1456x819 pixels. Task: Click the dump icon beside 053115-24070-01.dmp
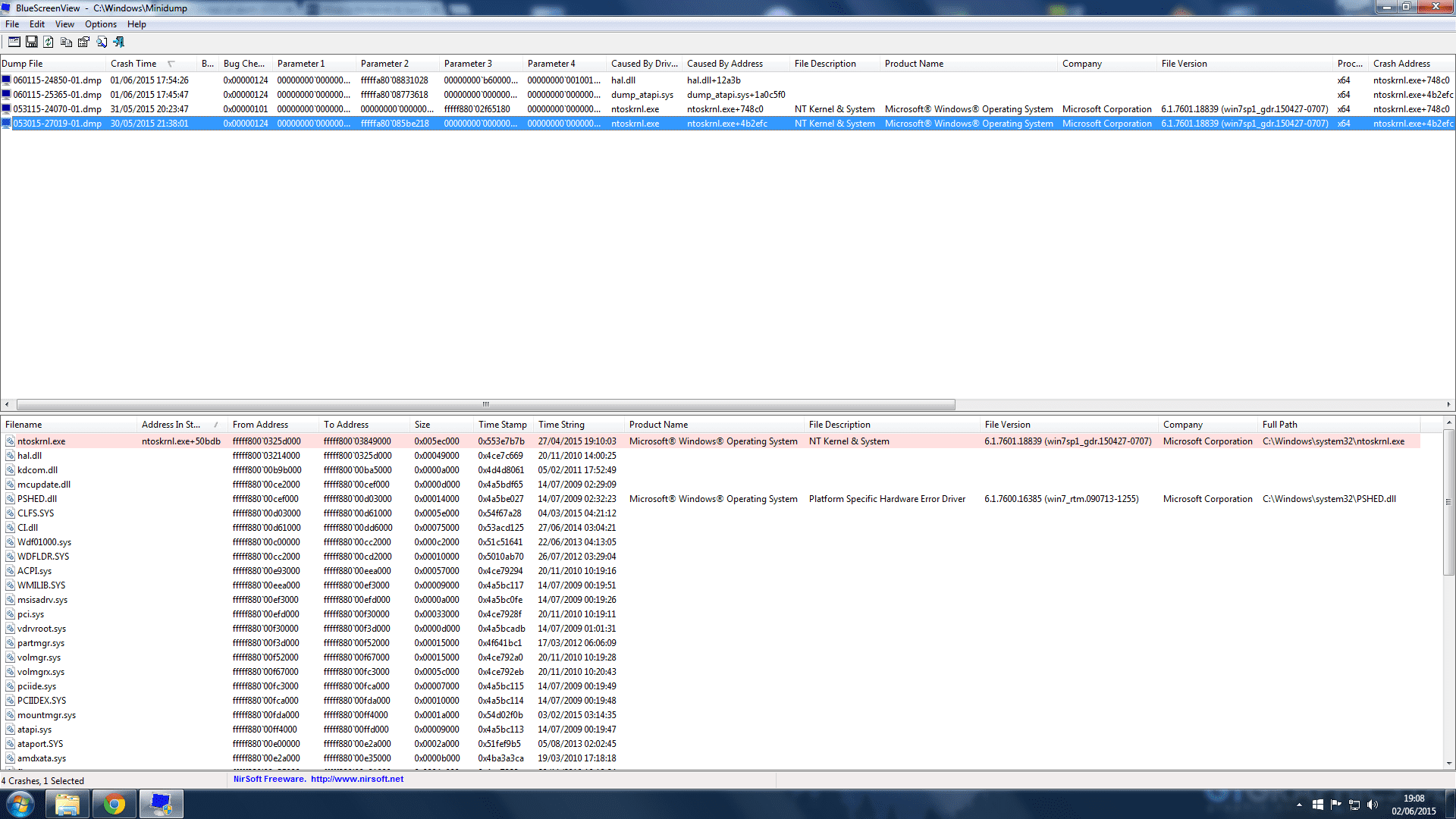(x=7, y=109)
